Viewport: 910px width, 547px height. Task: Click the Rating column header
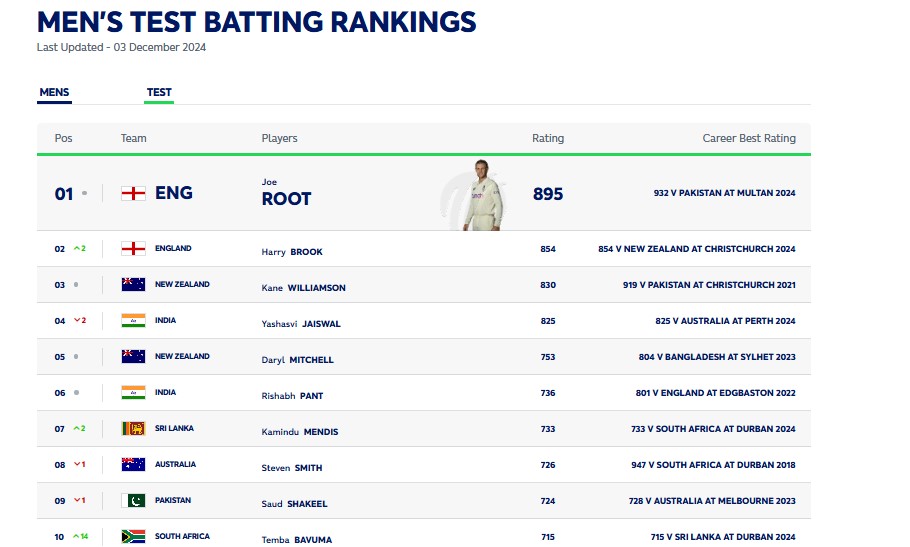[547, 138]
